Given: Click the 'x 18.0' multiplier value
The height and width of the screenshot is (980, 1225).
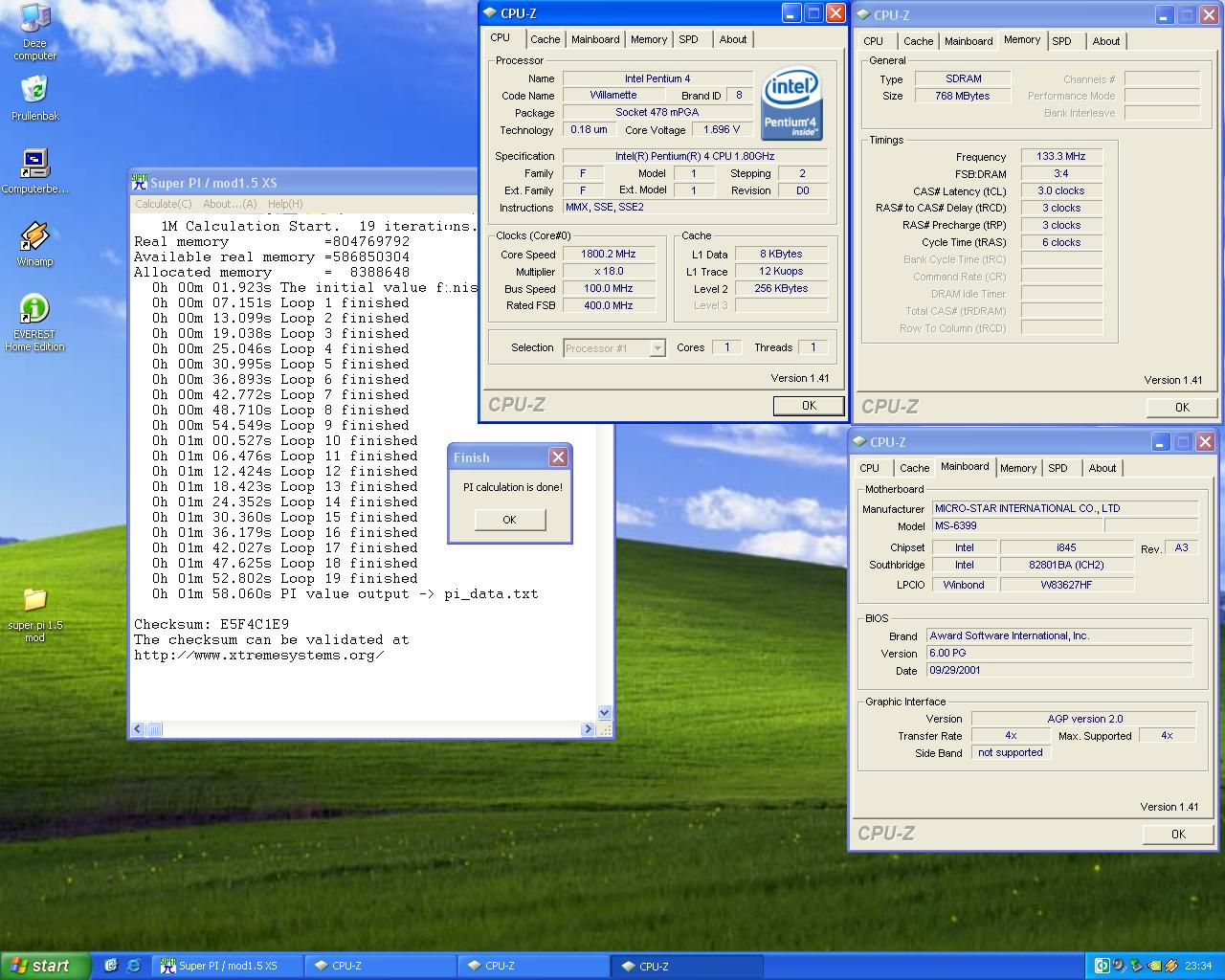Looking at the screenshot, I should (609, 271).
